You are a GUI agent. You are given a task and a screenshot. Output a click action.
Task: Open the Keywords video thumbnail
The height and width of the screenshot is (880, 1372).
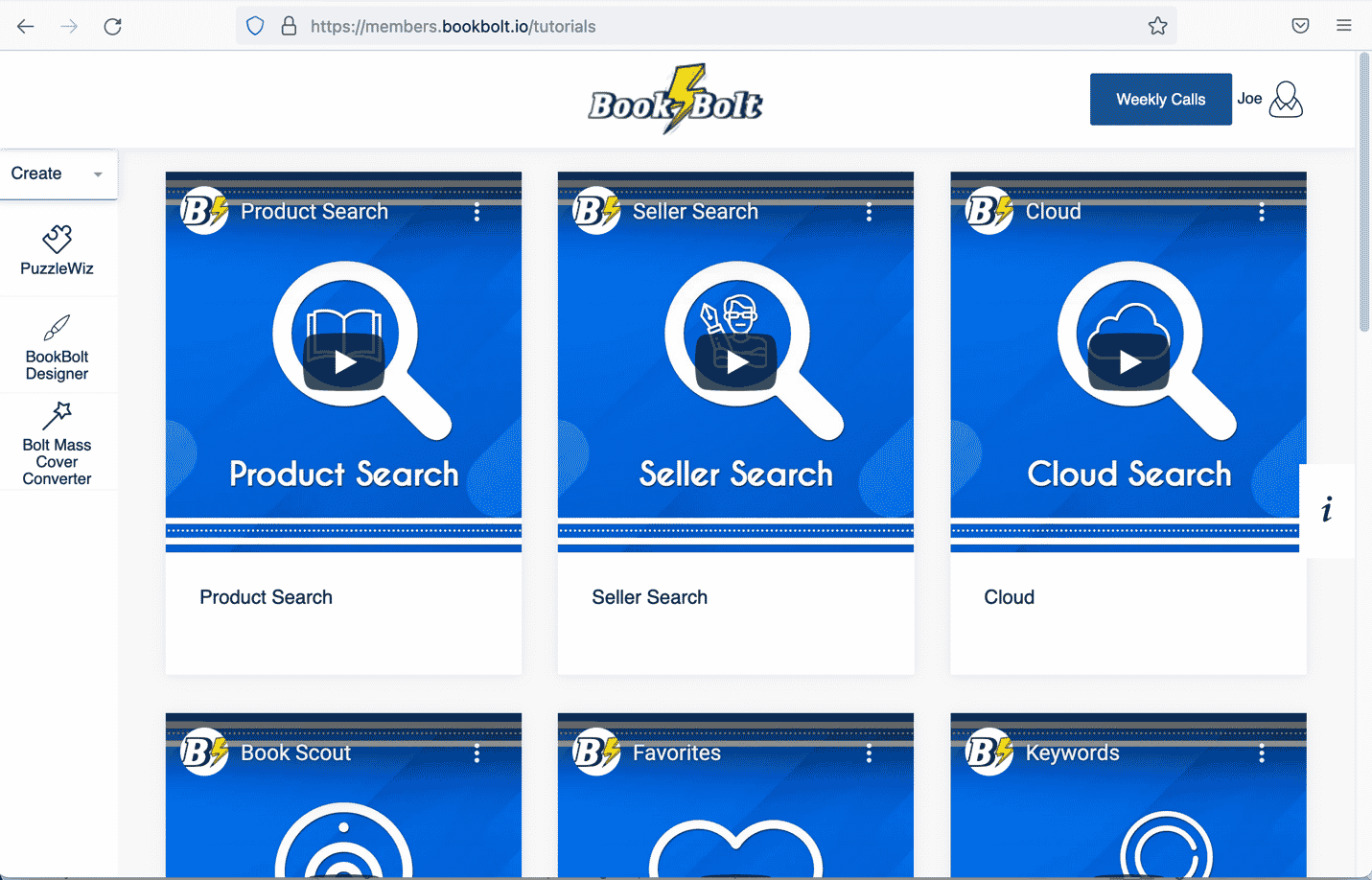(1128, 796)
